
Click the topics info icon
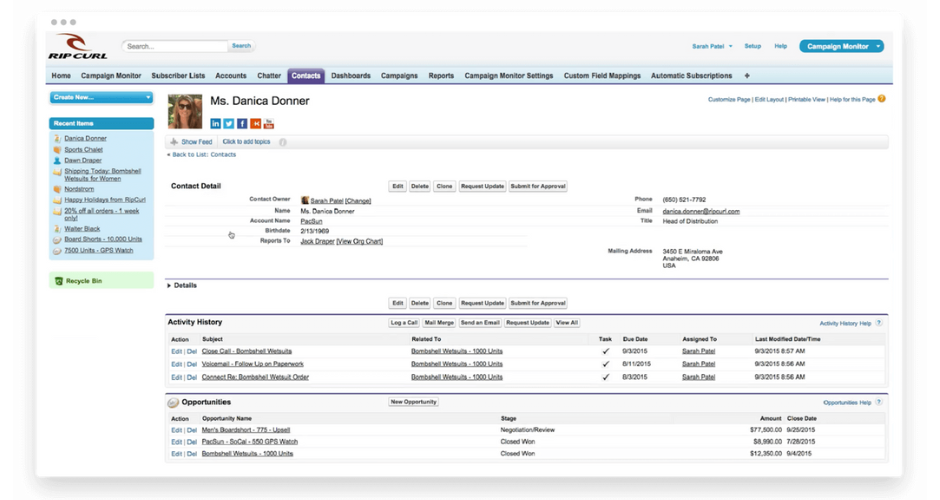click(282, 142)
